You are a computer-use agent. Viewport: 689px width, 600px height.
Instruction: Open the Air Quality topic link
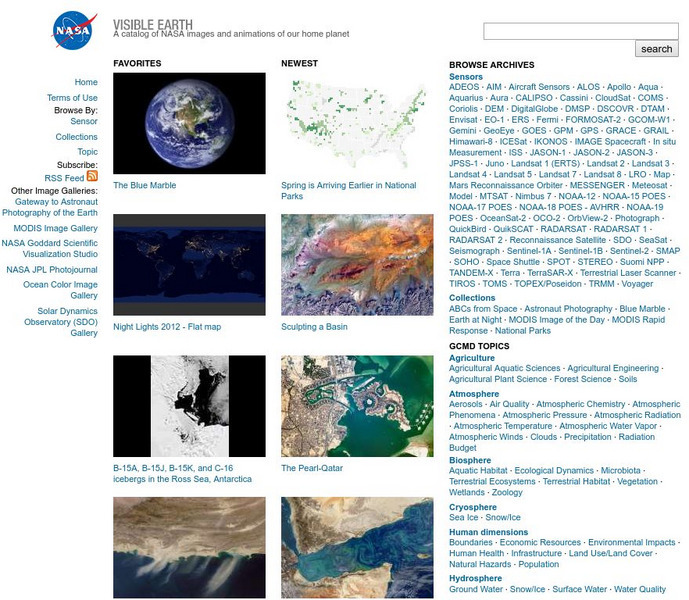tap(509, 404)
